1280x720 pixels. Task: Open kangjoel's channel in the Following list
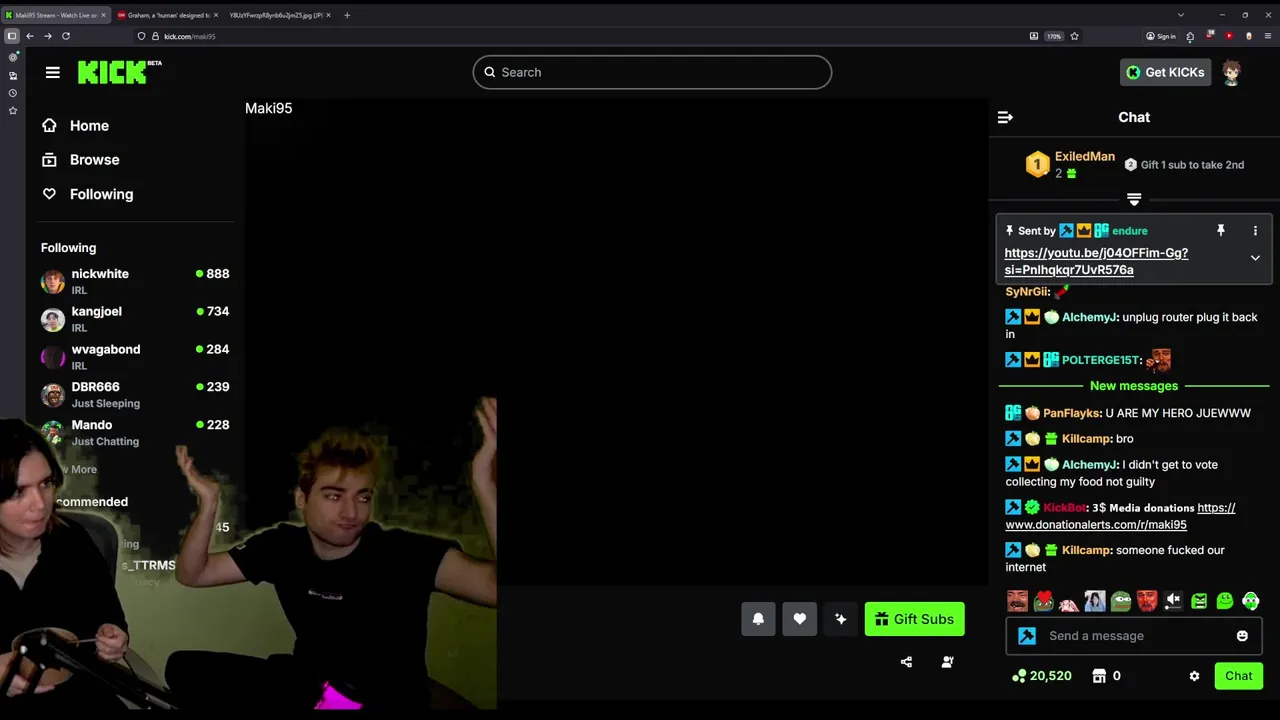pyautogui.click(x=135, y=319)
